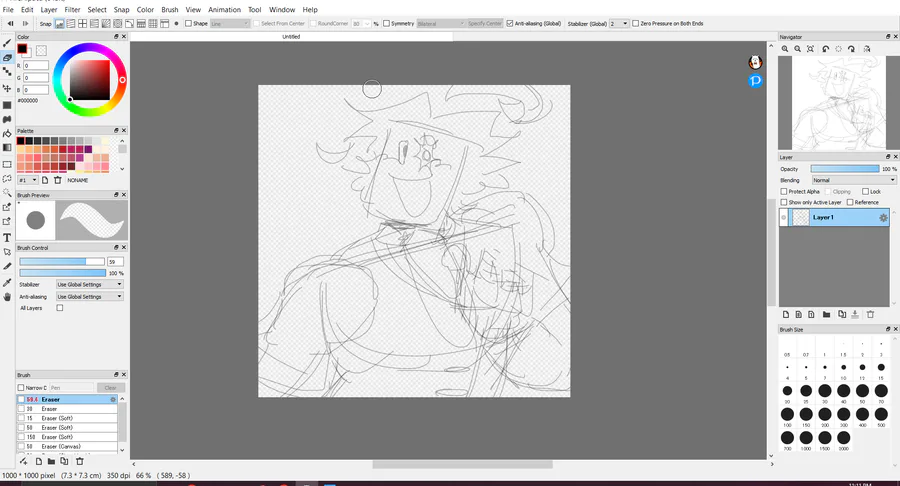Open the File menu
Image resolution: width=900 pixels, height=486 pixels.
click(8, 10)
